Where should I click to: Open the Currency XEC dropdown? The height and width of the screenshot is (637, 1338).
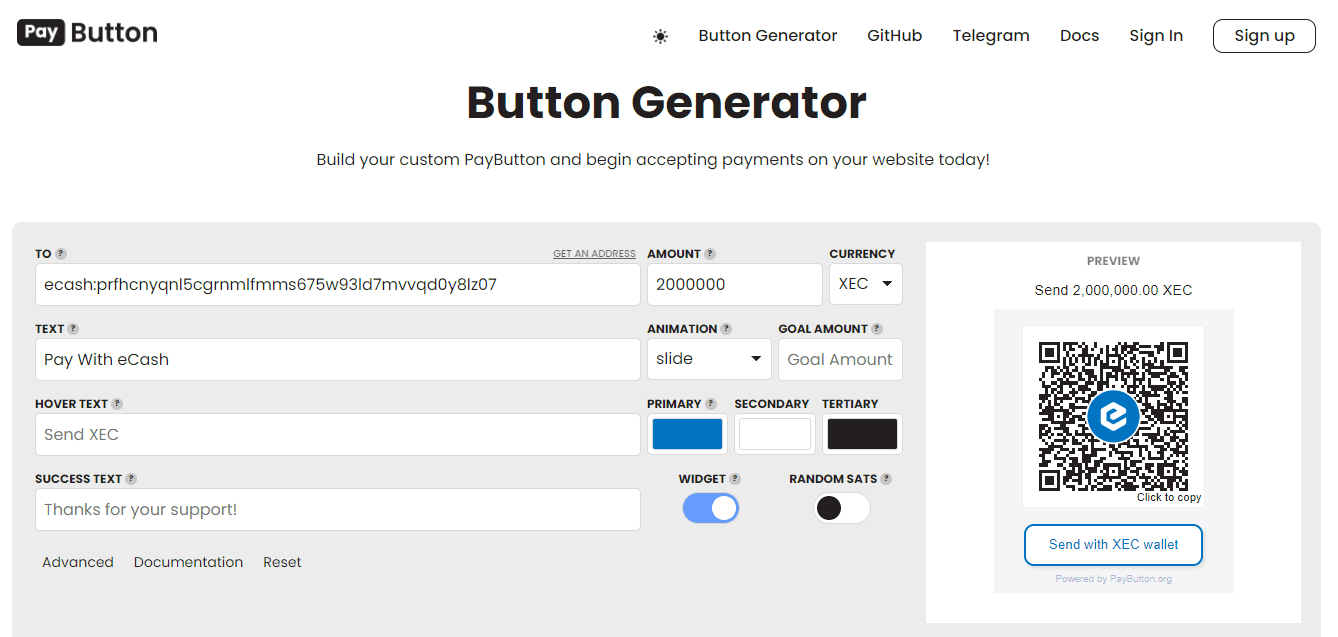865,284
